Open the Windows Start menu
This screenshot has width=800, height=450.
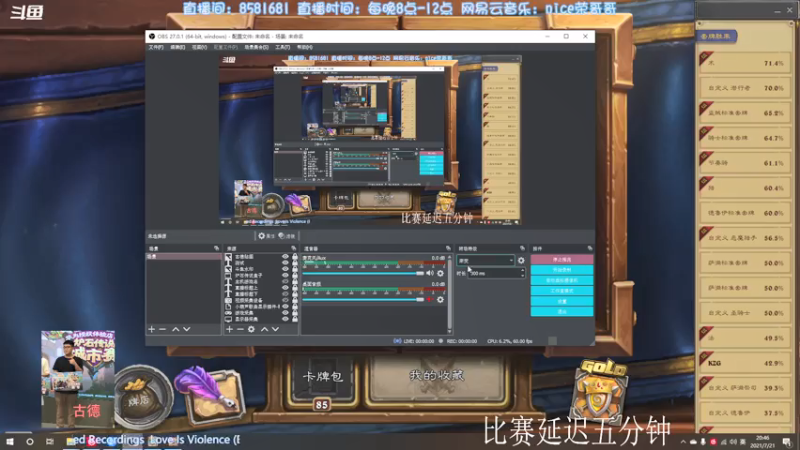tap(10, 441)
